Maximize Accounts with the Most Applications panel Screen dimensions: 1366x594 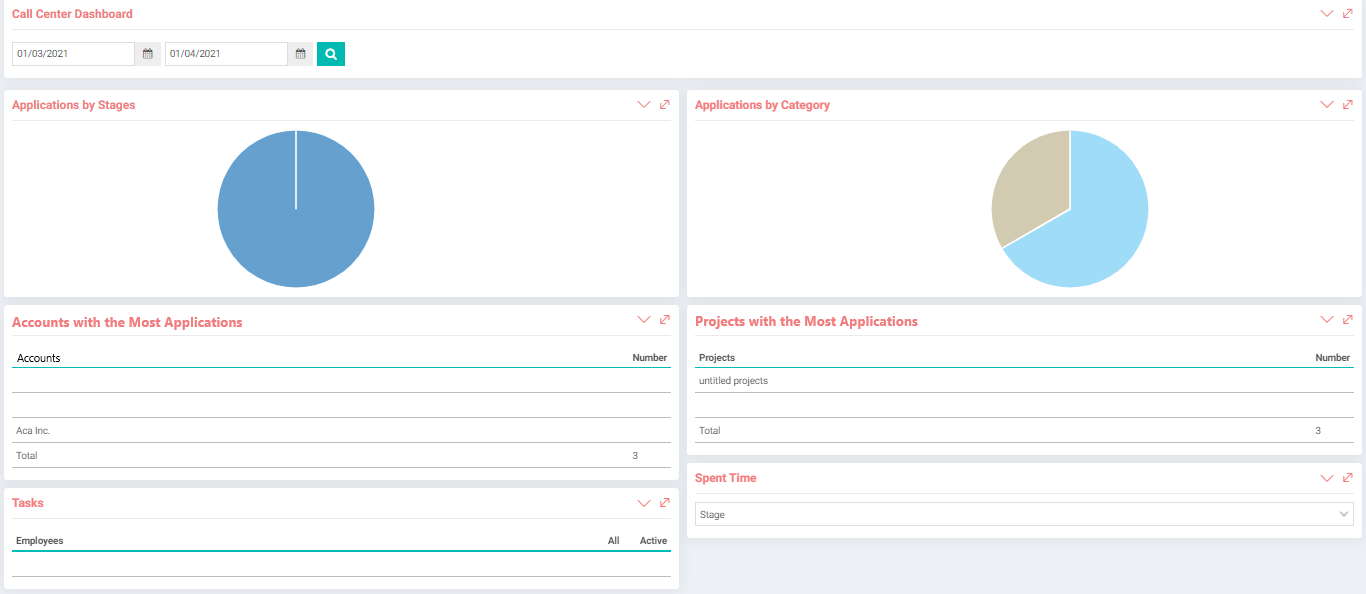pyautogui.click(x=665, y=320)
